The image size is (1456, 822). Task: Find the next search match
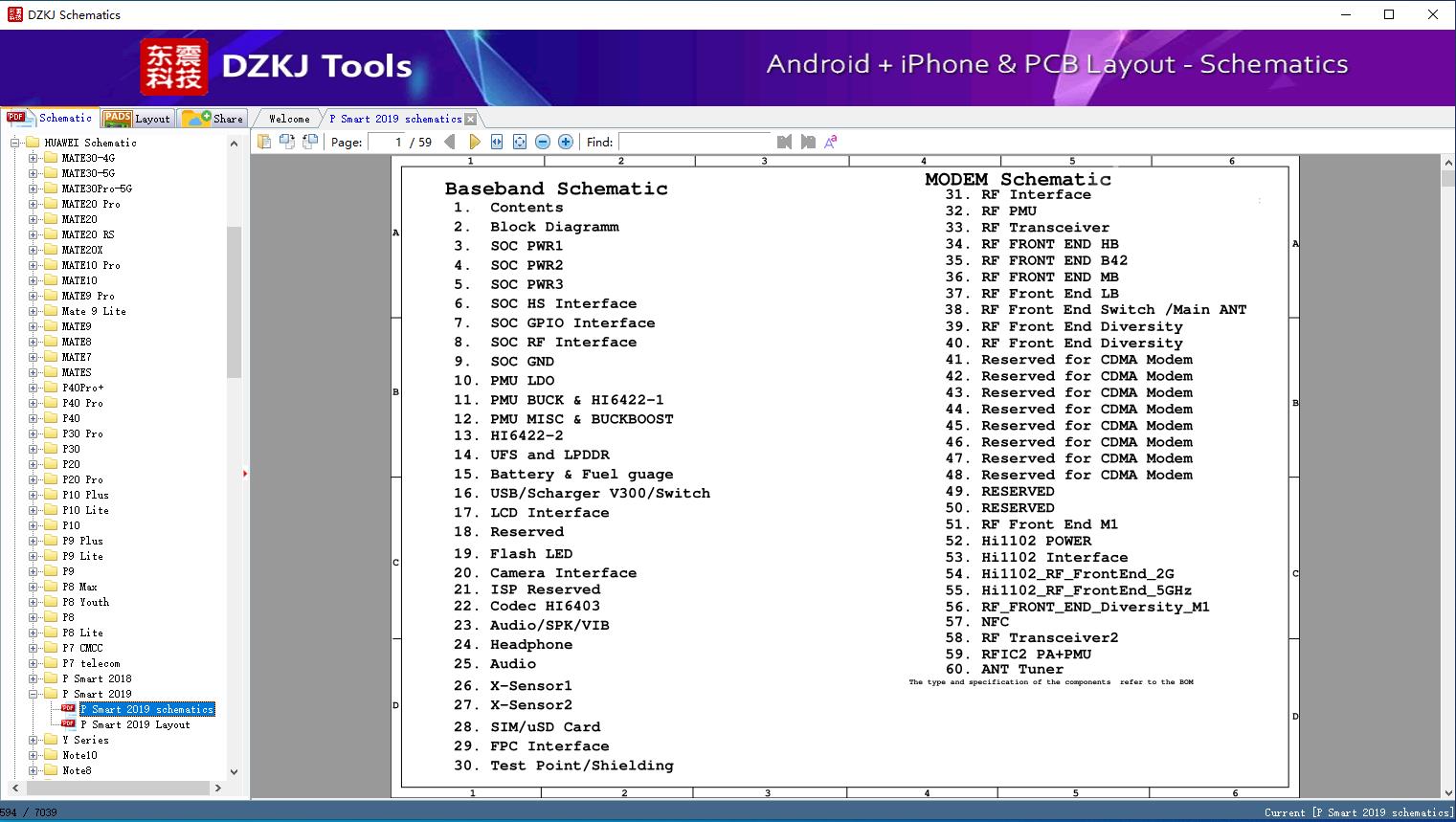(x=808, y=142)
